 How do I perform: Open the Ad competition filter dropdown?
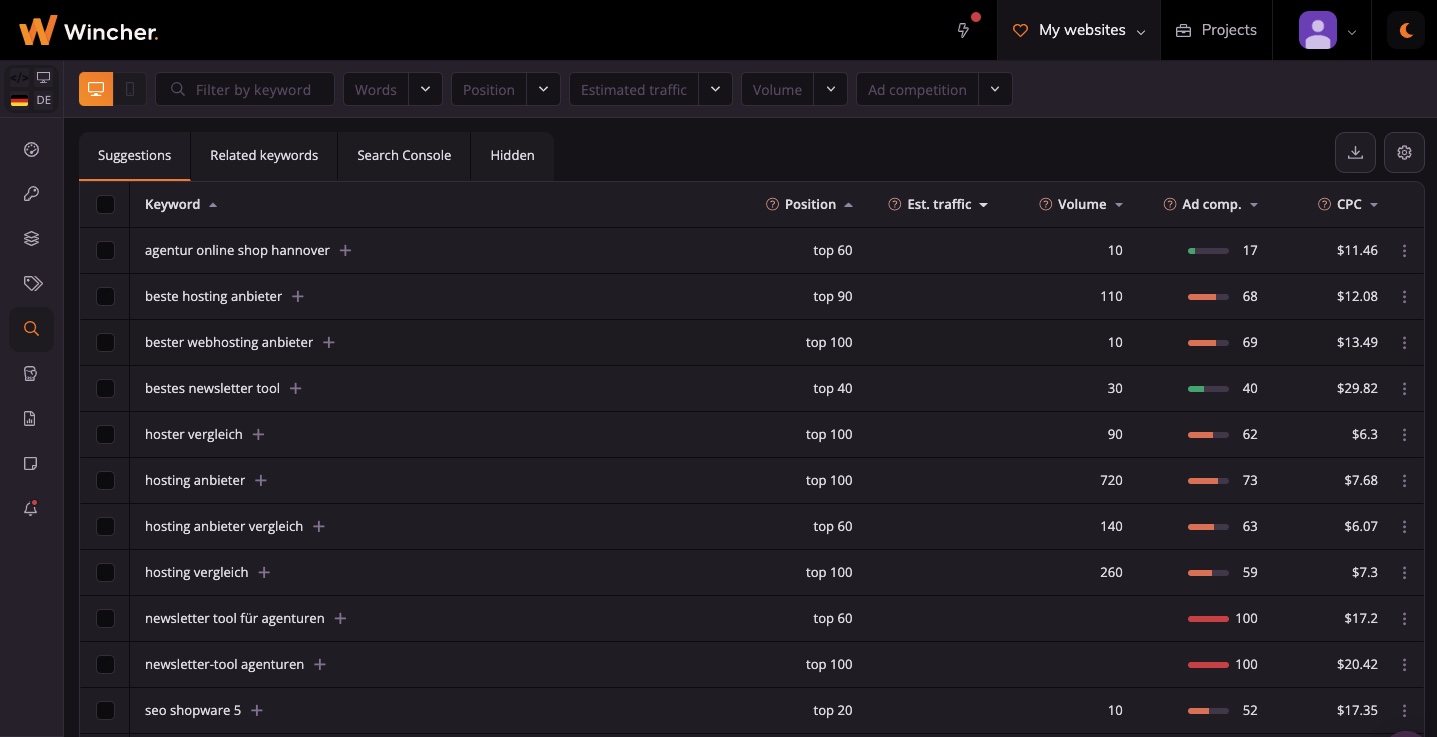(995, 89)
